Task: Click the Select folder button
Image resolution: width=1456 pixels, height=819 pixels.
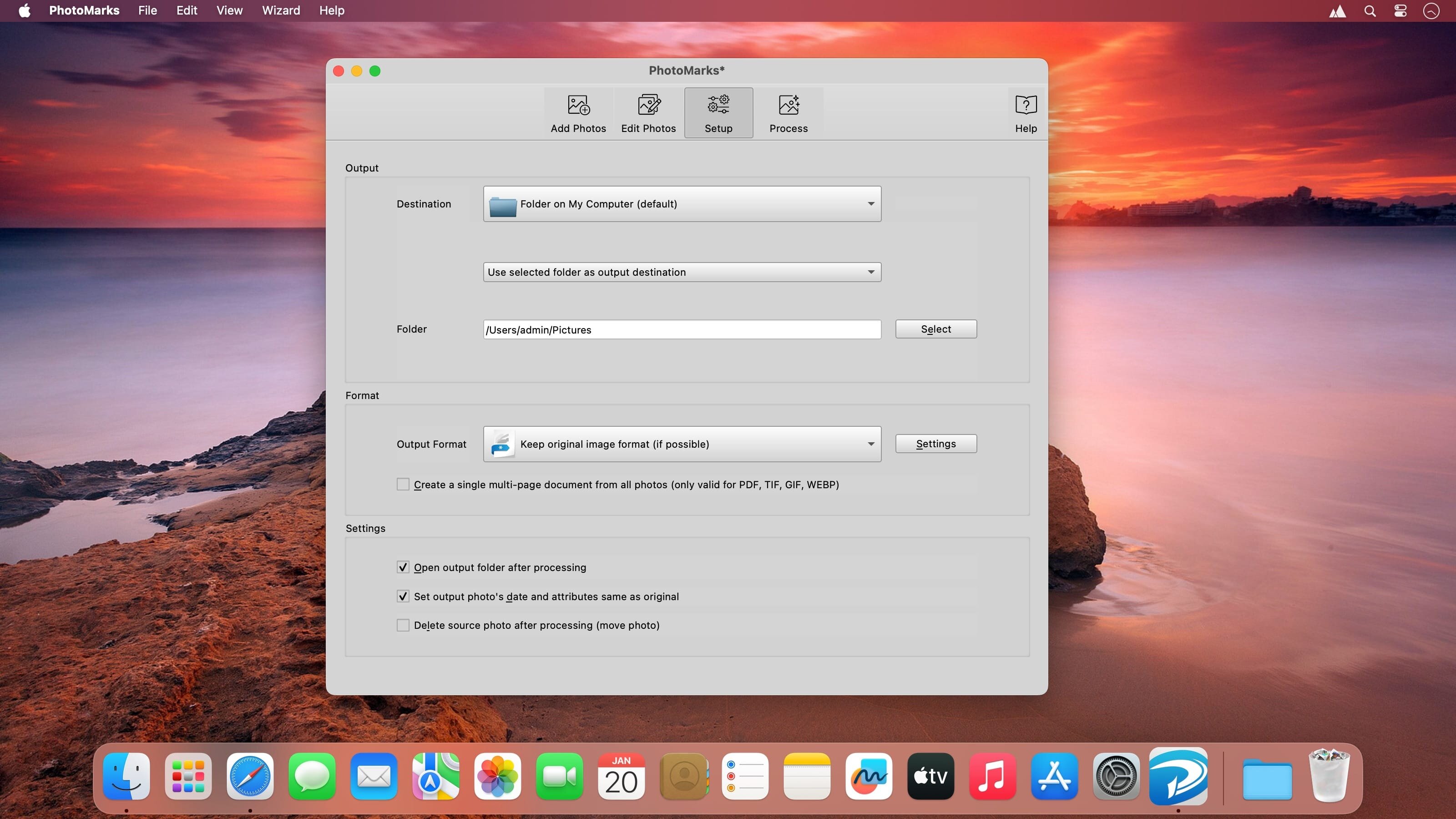Action: (x=935, y=329)
